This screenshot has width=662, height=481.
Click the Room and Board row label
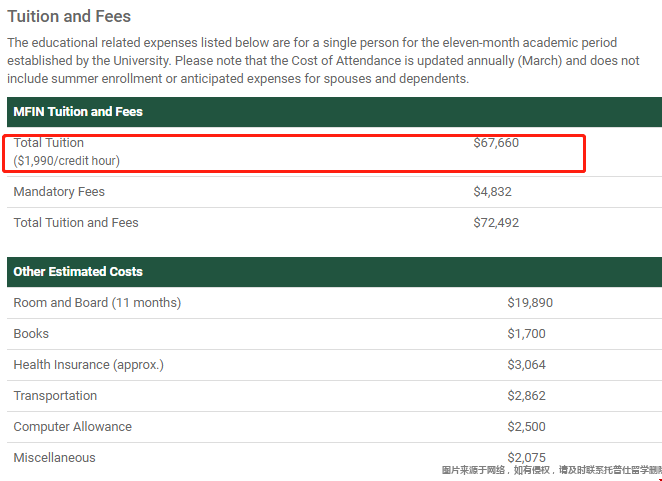tap(97, 303)
